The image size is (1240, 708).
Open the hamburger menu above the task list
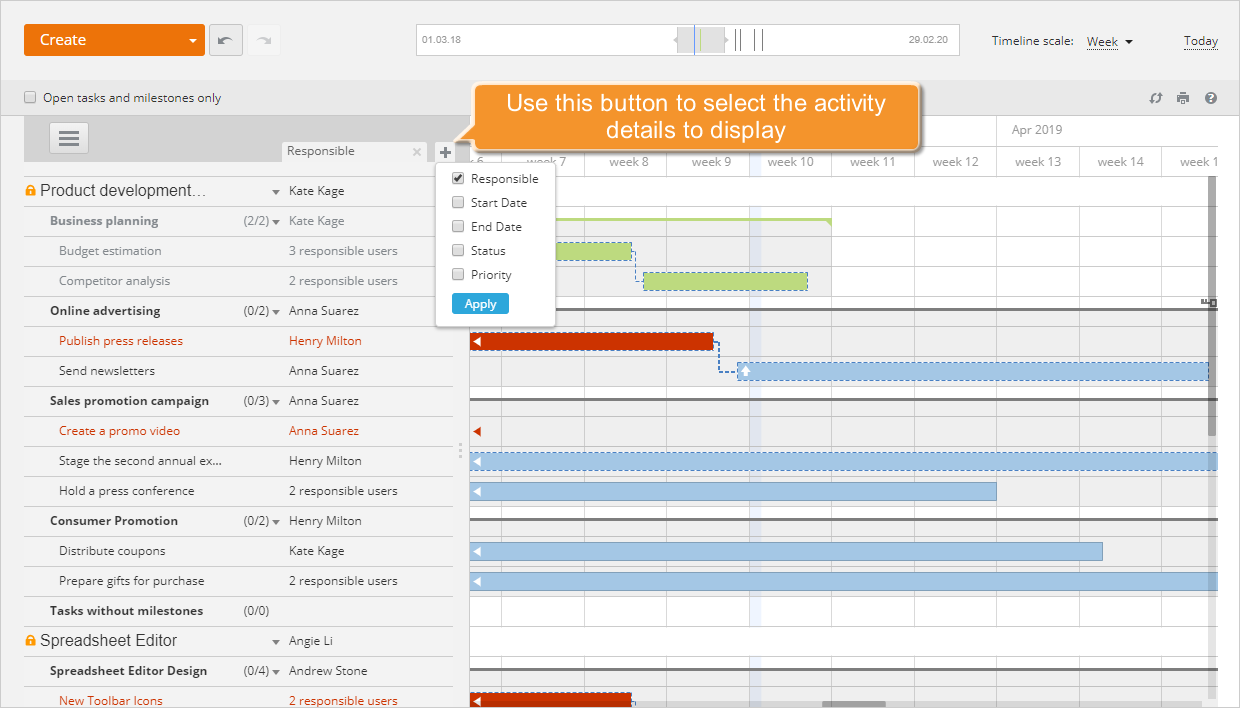tap(68, 138)
